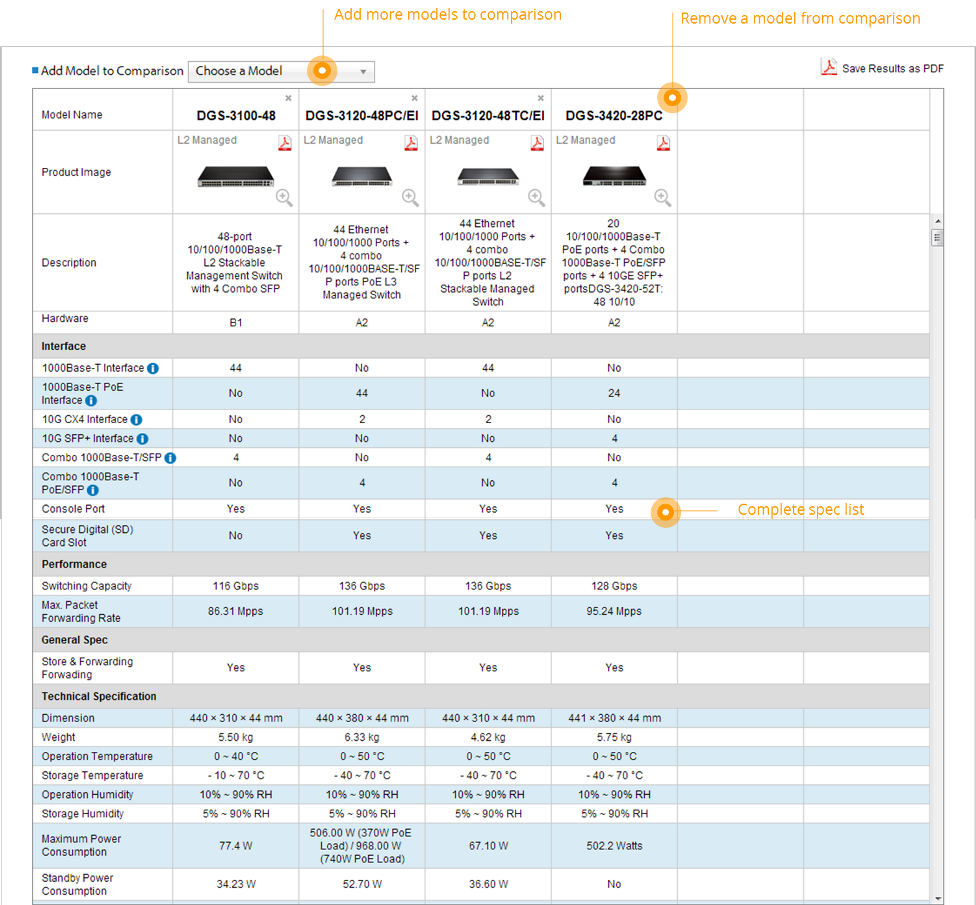
Task: Click the "116 Gbps" switching capacity value
Action: (236, 586)
